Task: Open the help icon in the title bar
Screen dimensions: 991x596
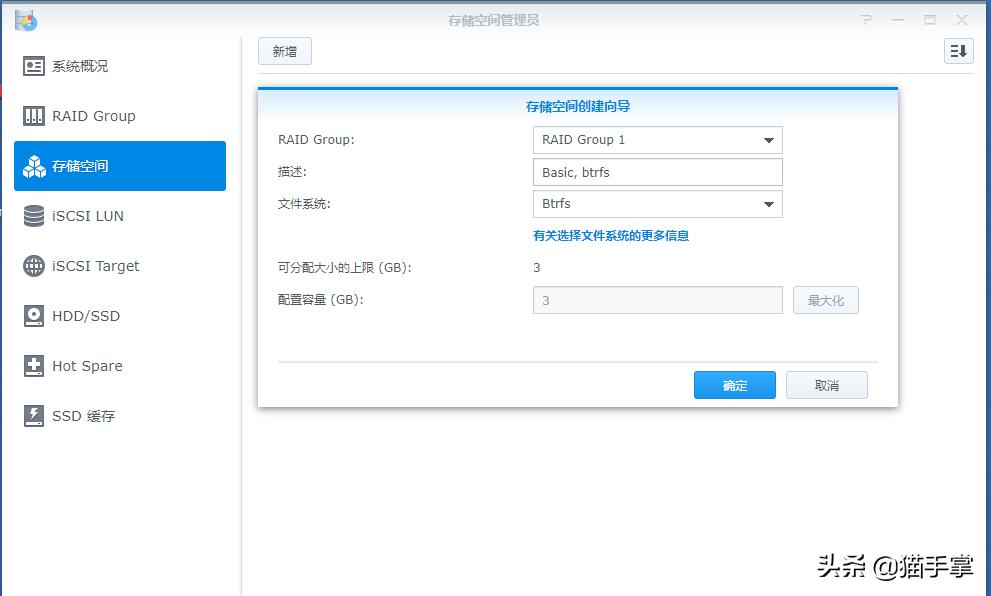Action: coord(864,18)
